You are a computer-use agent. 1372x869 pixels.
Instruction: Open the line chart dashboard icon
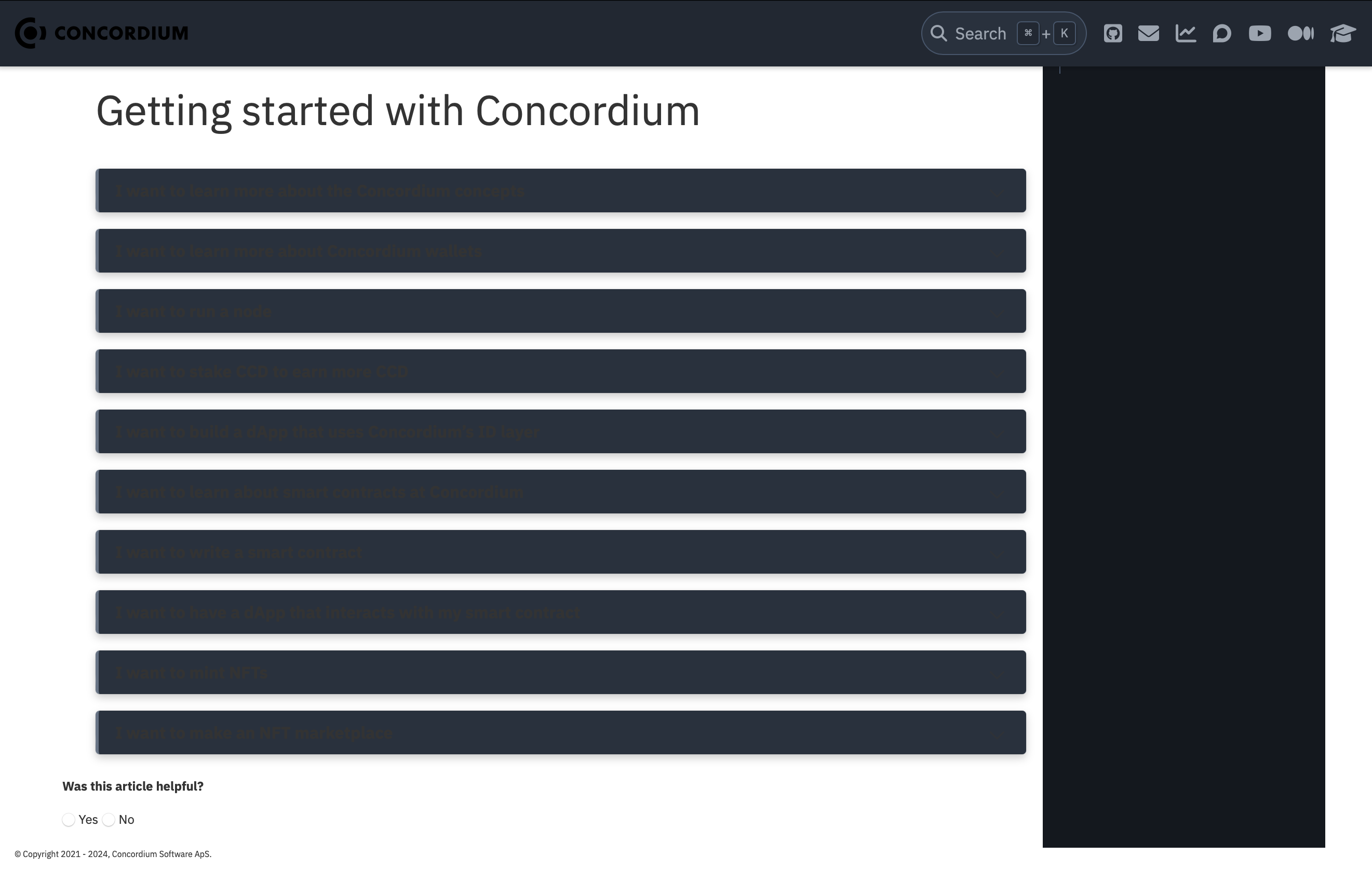(1185, 34)
